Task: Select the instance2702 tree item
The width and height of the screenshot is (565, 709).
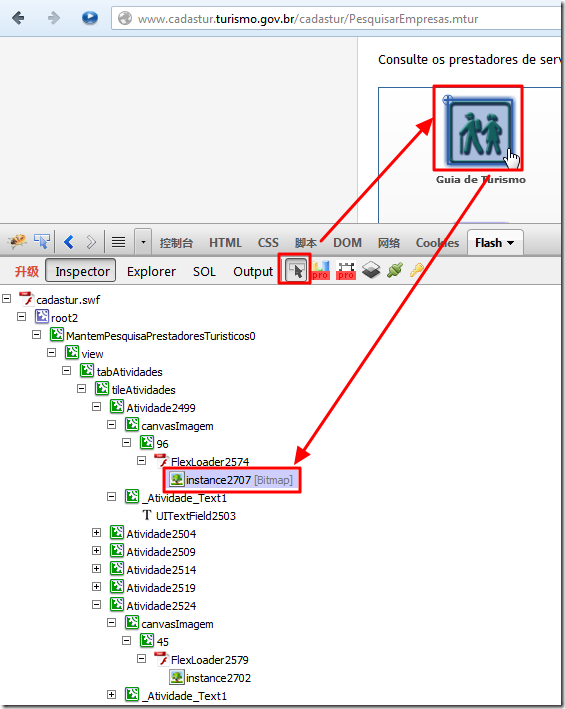Action: tap(218, 678)
